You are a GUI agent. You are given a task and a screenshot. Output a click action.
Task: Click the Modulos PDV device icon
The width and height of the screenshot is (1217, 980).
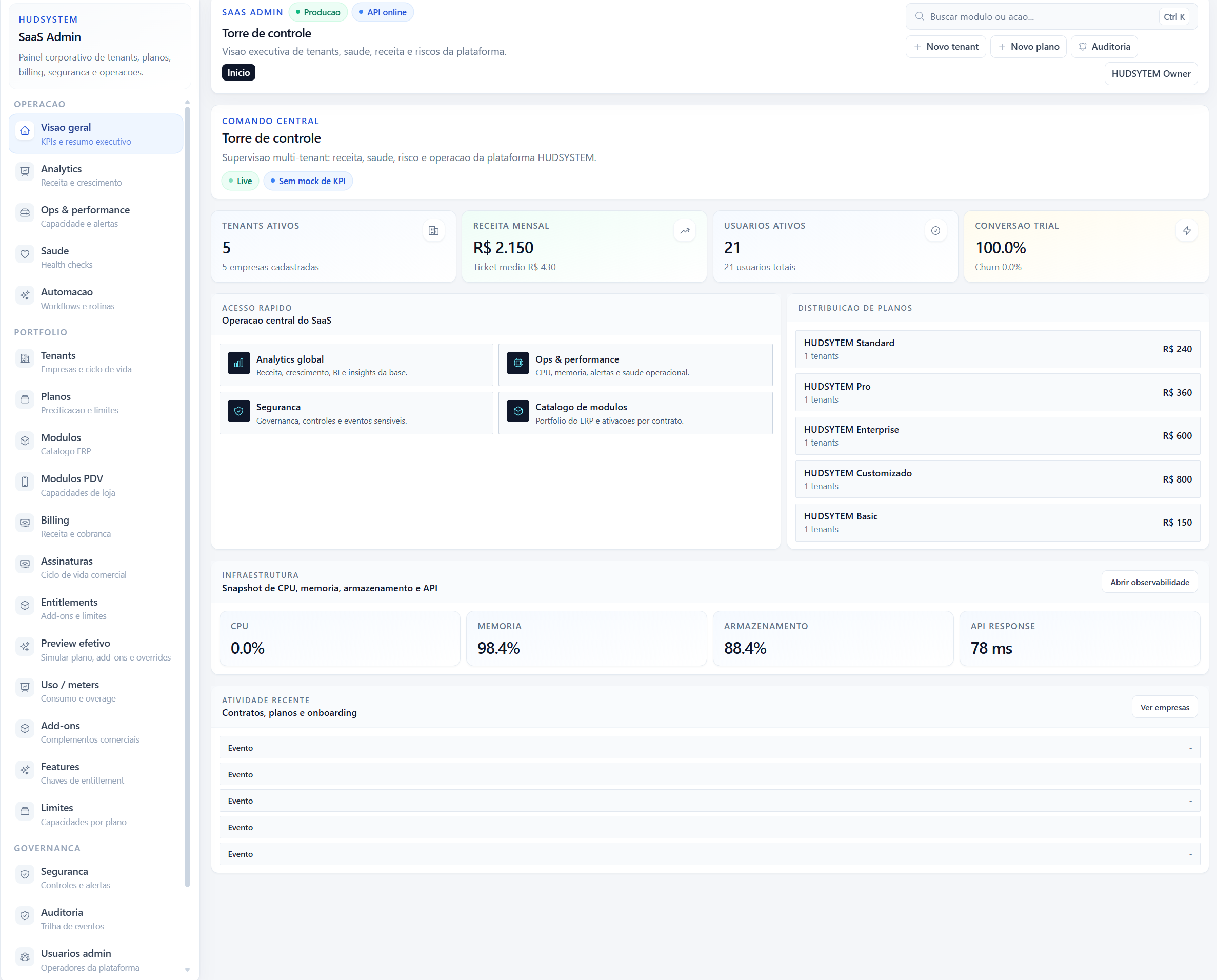(x=25, y=482)
